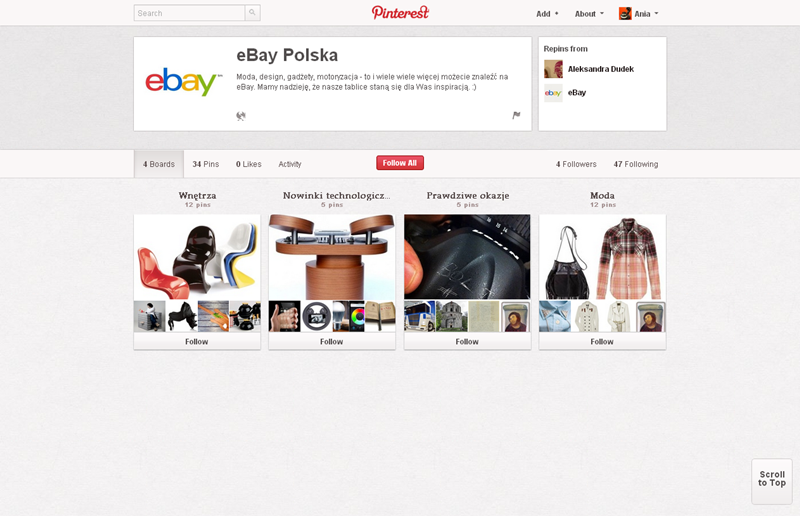
Task: Switch to the 34 Pins tab
Action: click(206, 164)
